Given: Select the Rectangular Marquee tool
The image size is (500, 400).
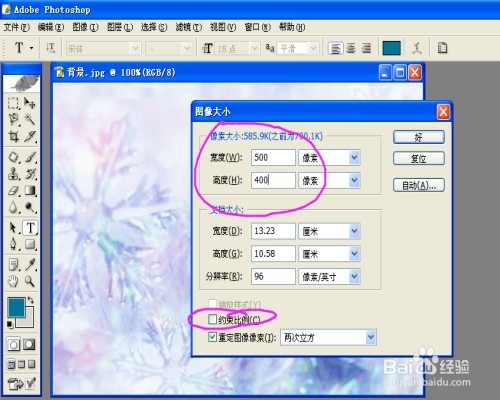Looking at the screenshot, I should 13,103.
